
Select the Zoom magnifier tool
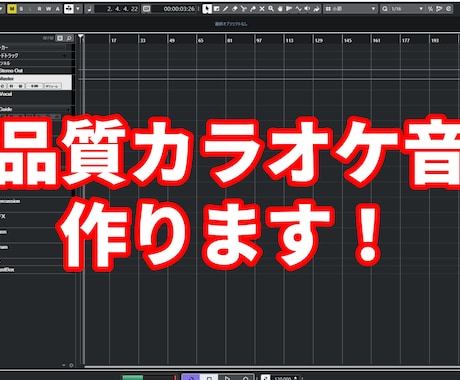pyautogui.click(x=271, y=9)
